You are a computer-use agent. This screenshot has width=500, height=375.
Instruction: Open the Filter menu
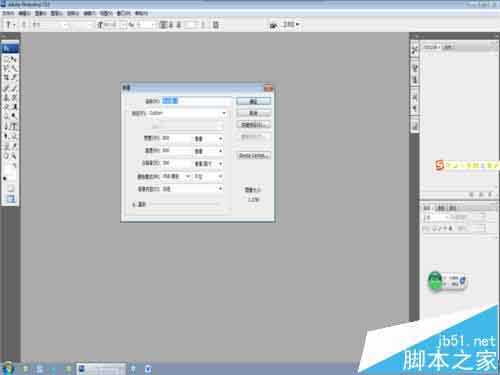[x=90, y=13]
